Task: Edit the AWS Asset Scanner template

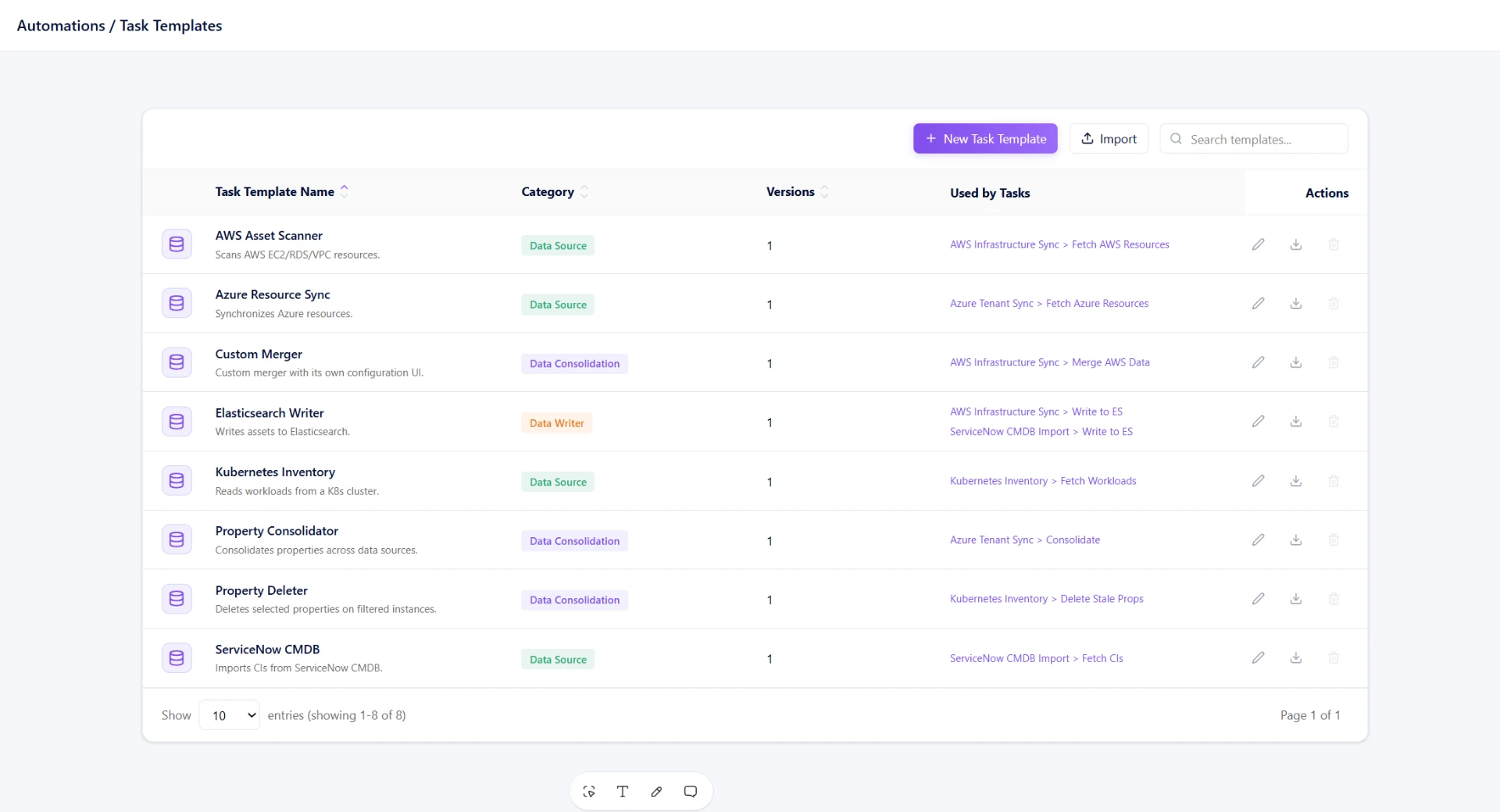Action: click(x=1258, y=244)
